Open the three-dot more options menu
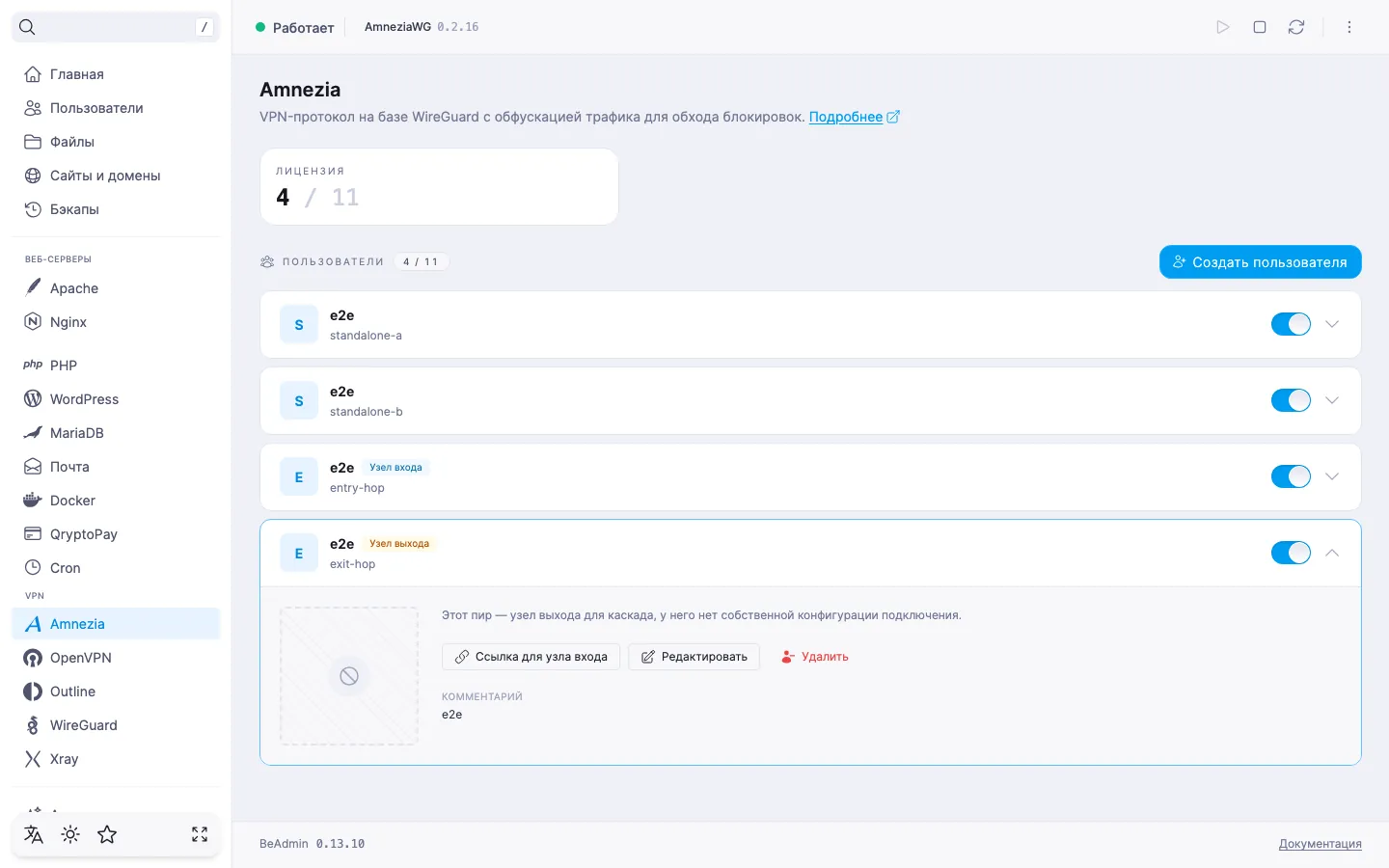 click(1349, 27)
